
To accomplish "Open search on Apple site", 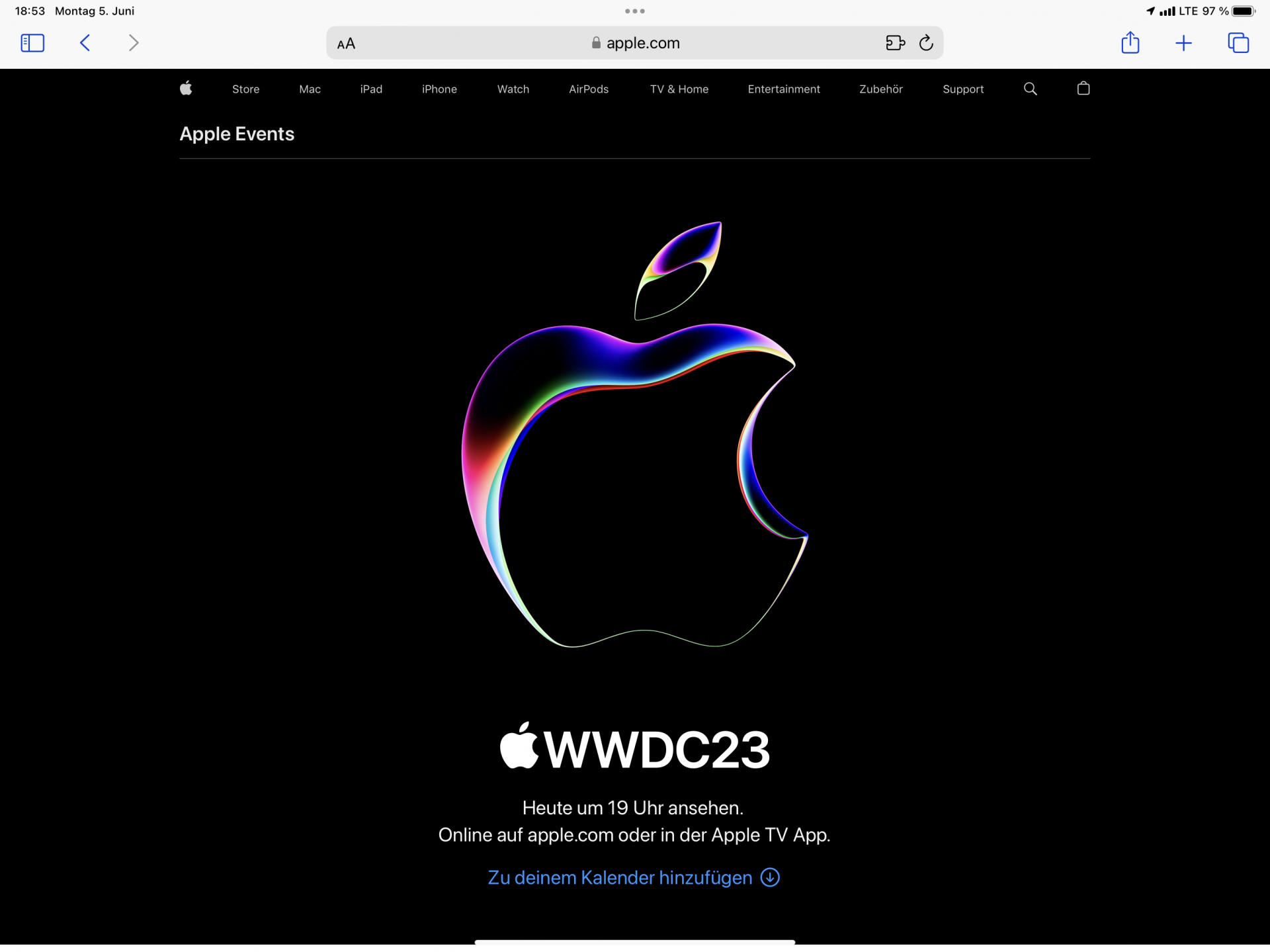I will pos(1030,89).
